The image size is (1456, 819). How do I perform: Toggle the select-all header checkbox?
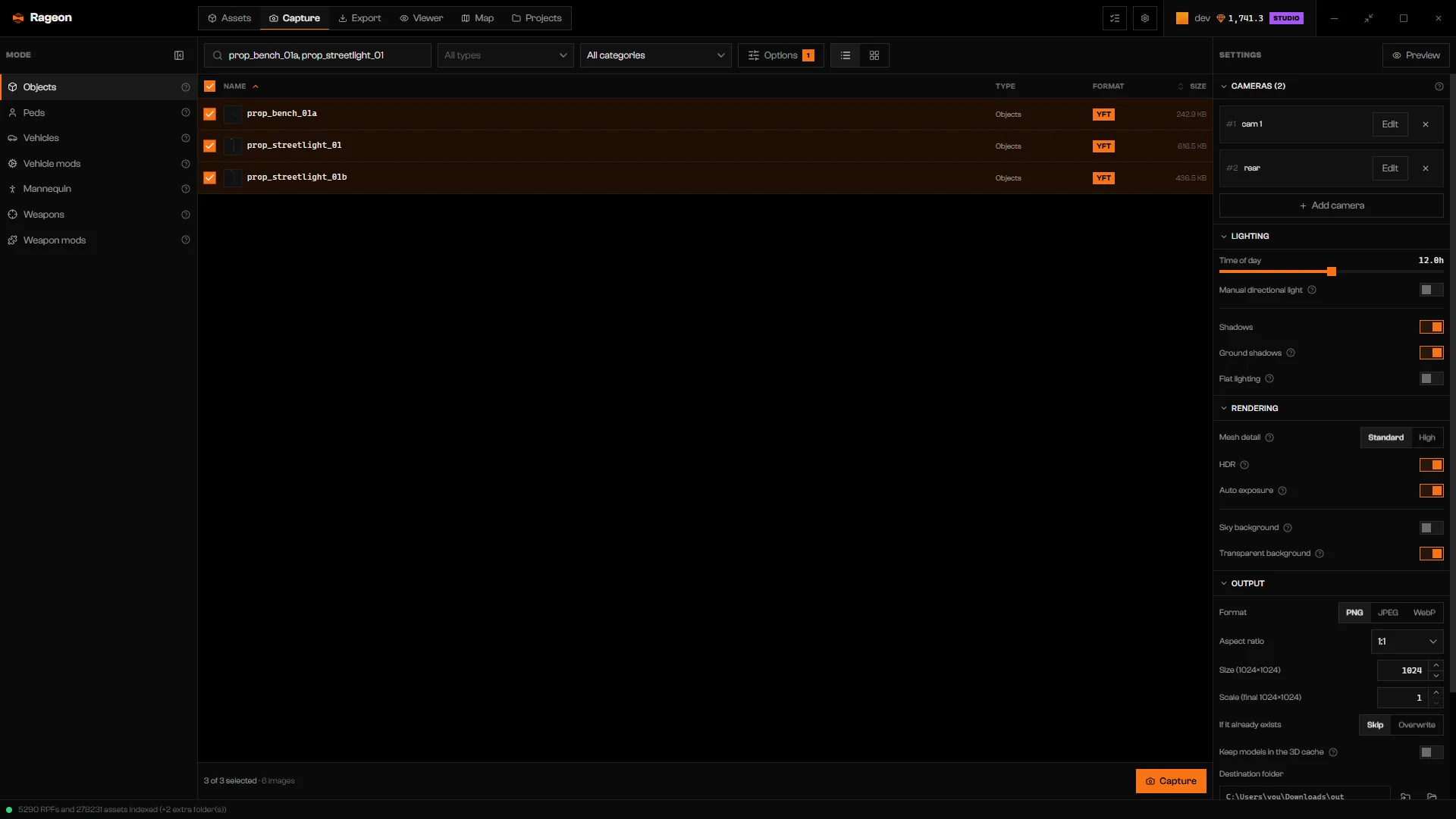pos(210,86)
